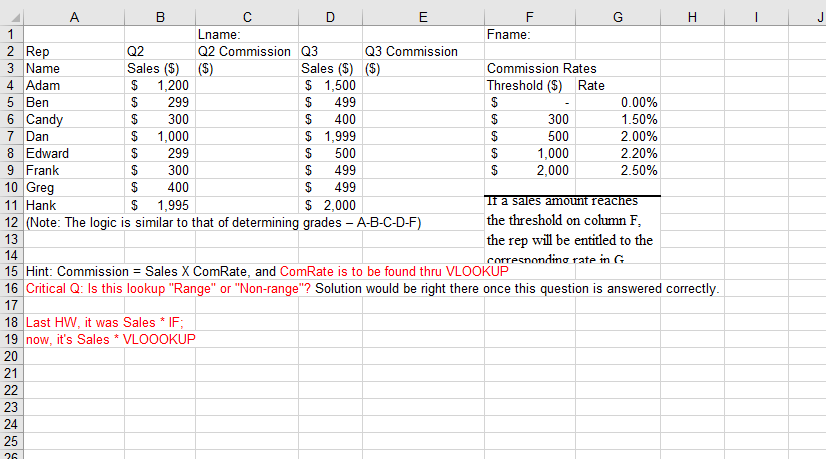Click the threshold 2,000 cell in column F
The width and height of the screenshot is (826, 459).
tap(530, 170)
